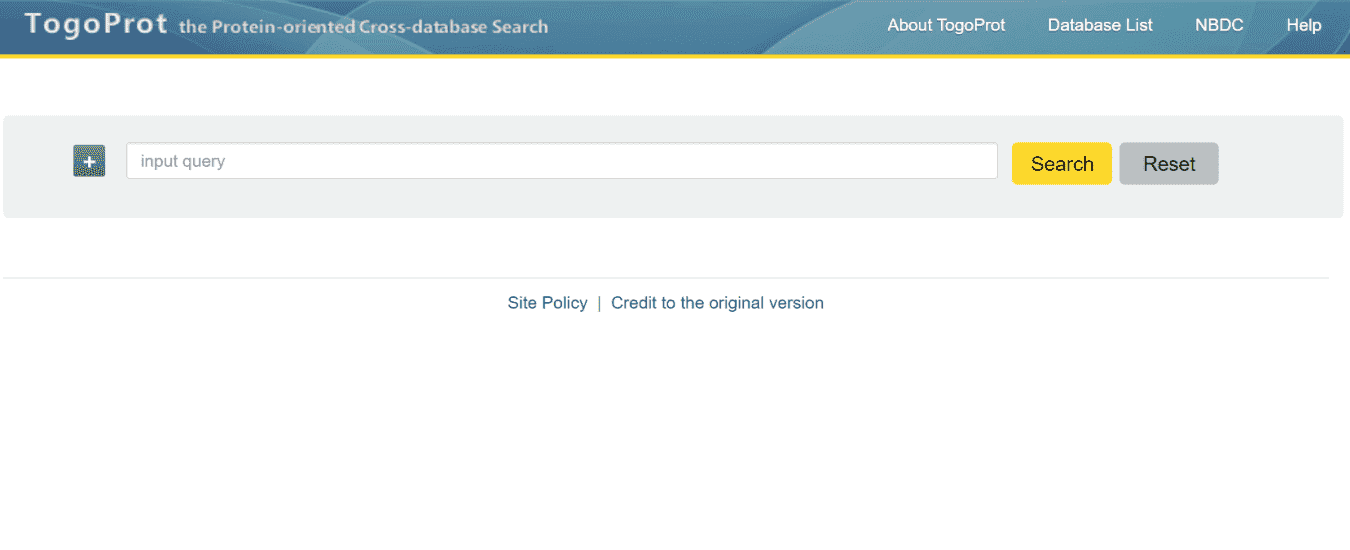The width and height of the screenshot is (1350, 550).
Task: Select the input query placeholder text area
Action: 183,161
